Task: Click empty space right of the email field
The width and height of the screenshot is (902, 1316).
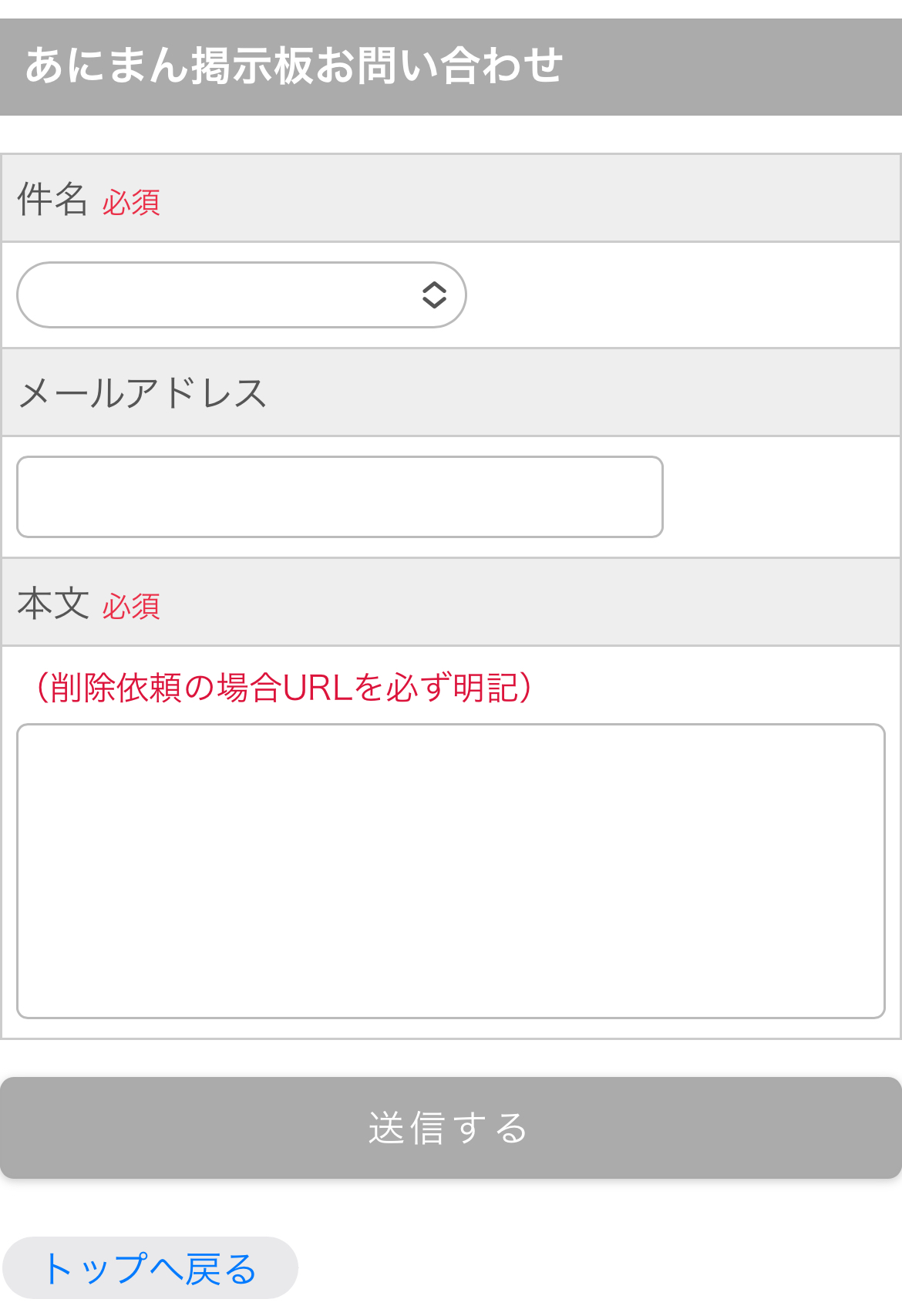Action: 779,496
